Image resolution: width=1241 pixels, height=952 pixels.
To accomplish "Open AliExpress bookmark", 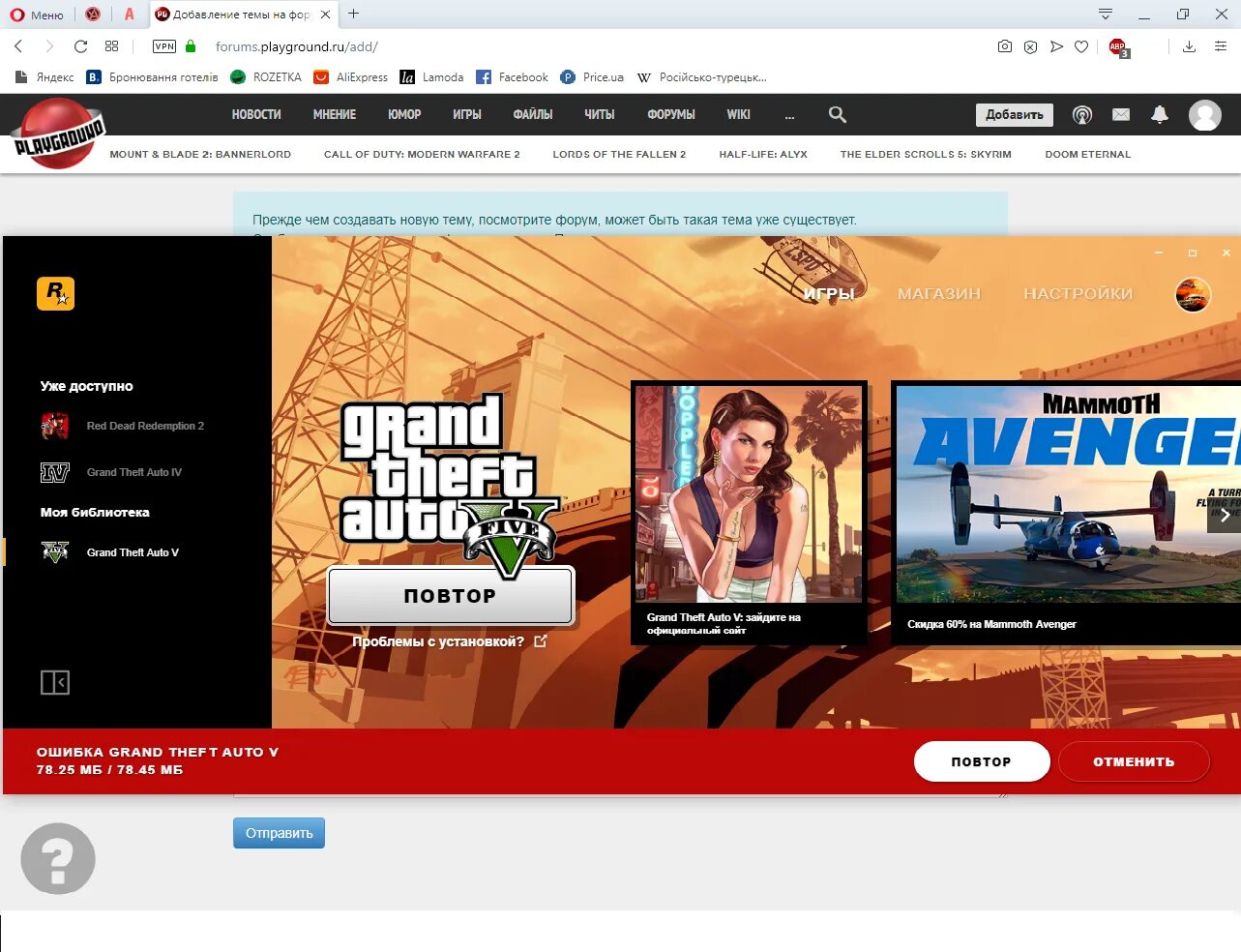I will coord(350,77).
